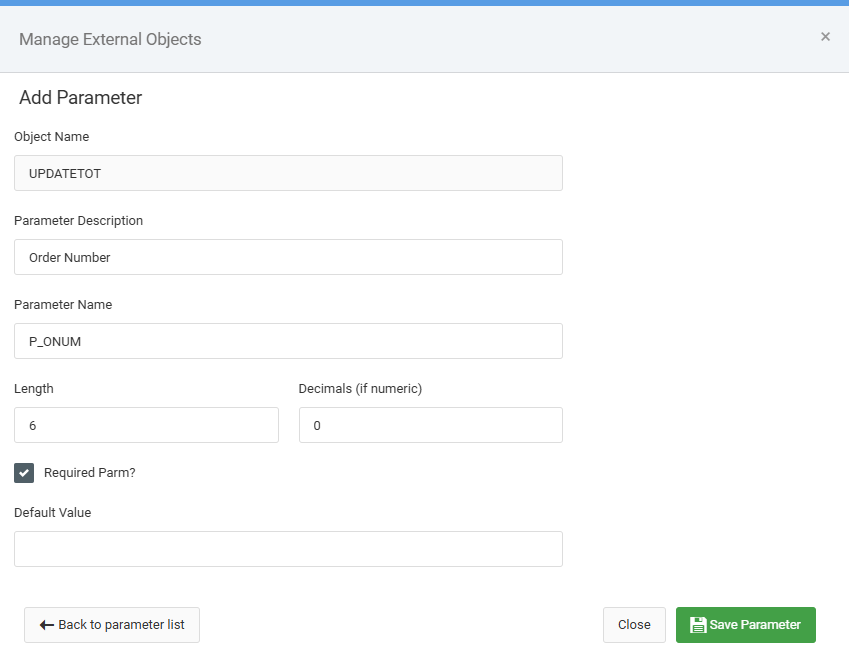Click the Parameter Description label
Viewport: 849px width, 661px height.
pyautogui.click(x=79, y=221)
